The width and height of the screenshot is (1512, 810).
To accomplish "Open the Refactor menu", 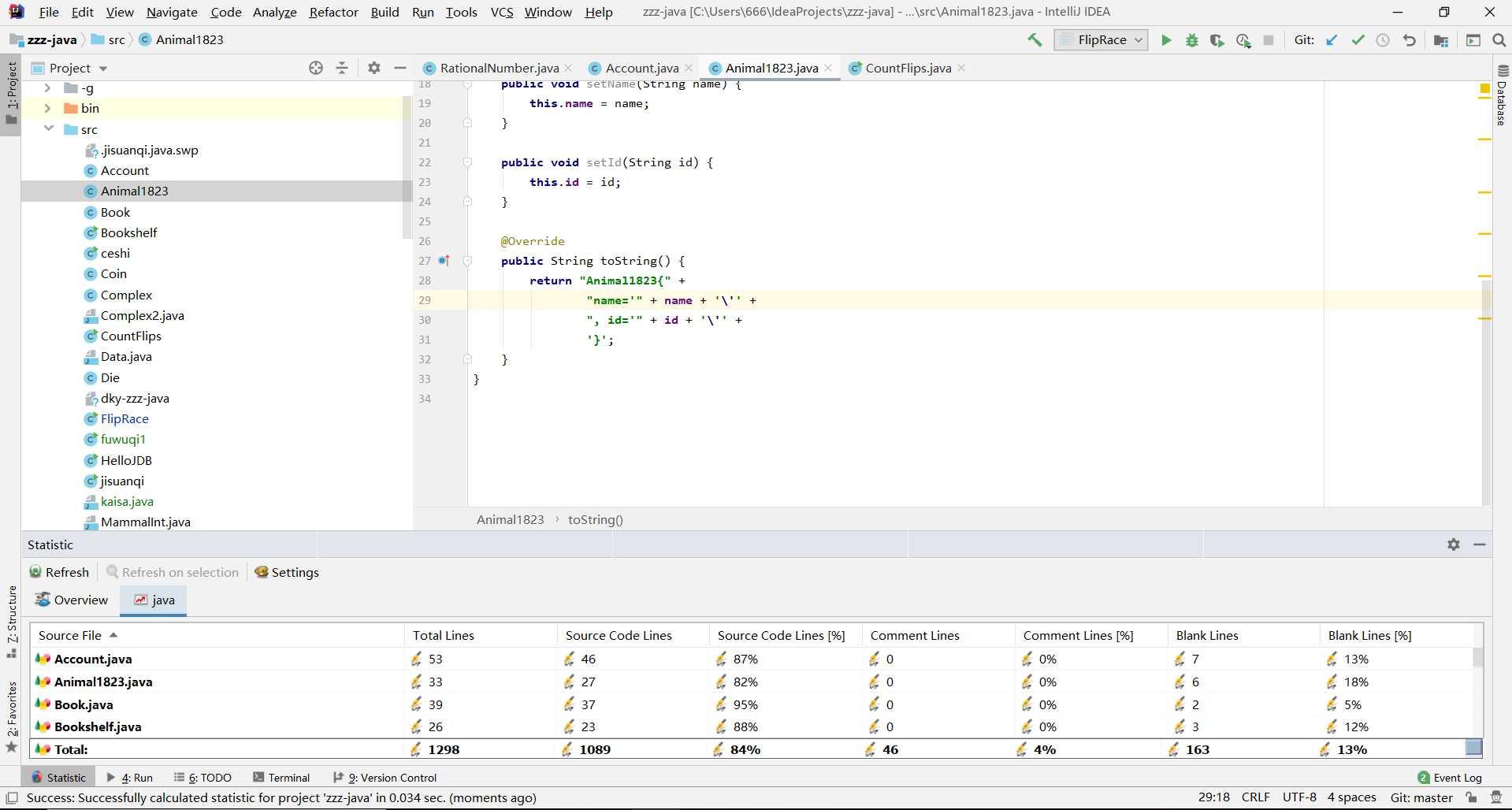I will click(x=333, y=12).
